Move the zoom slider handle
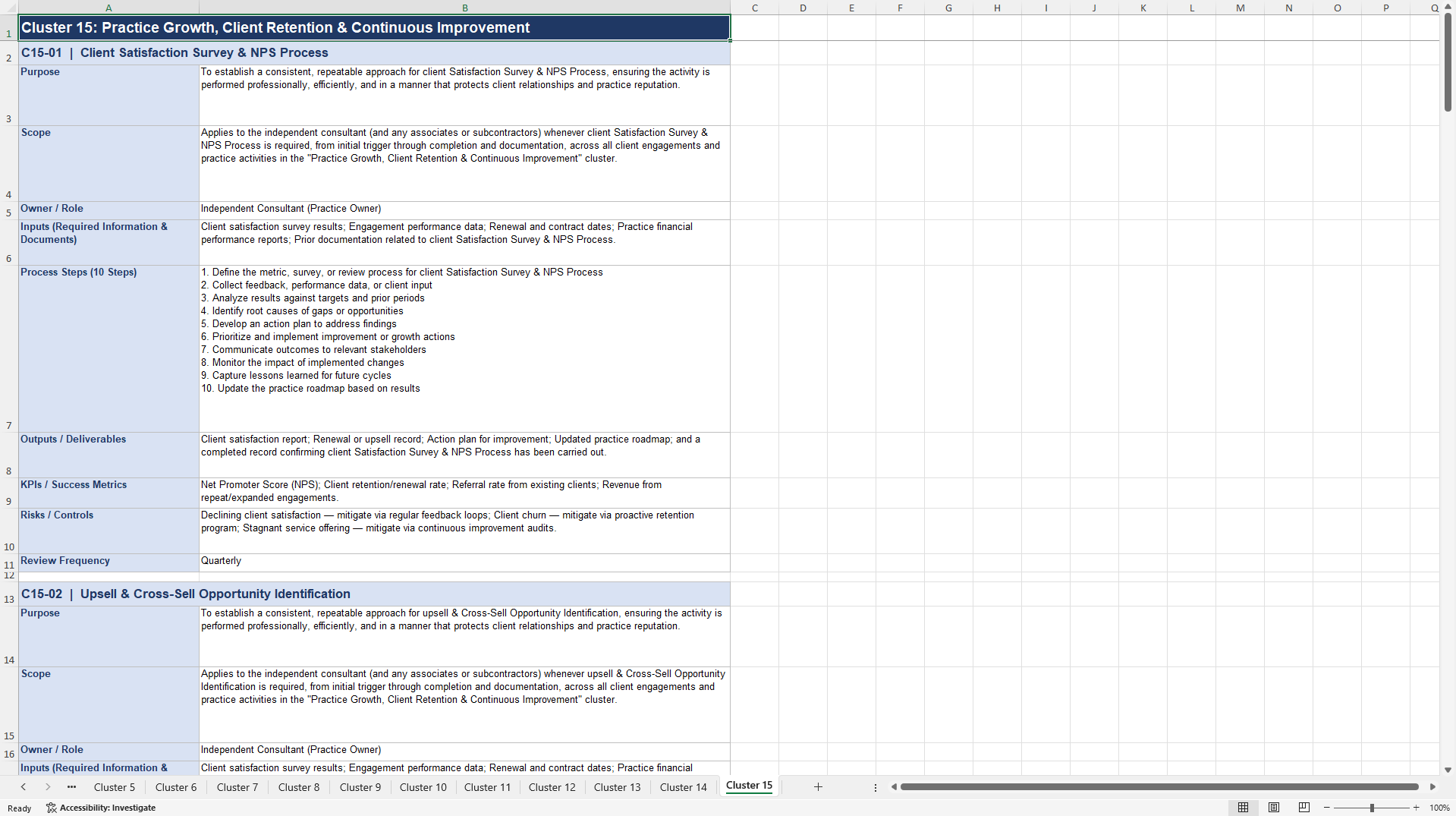 tap(1372, 808)
